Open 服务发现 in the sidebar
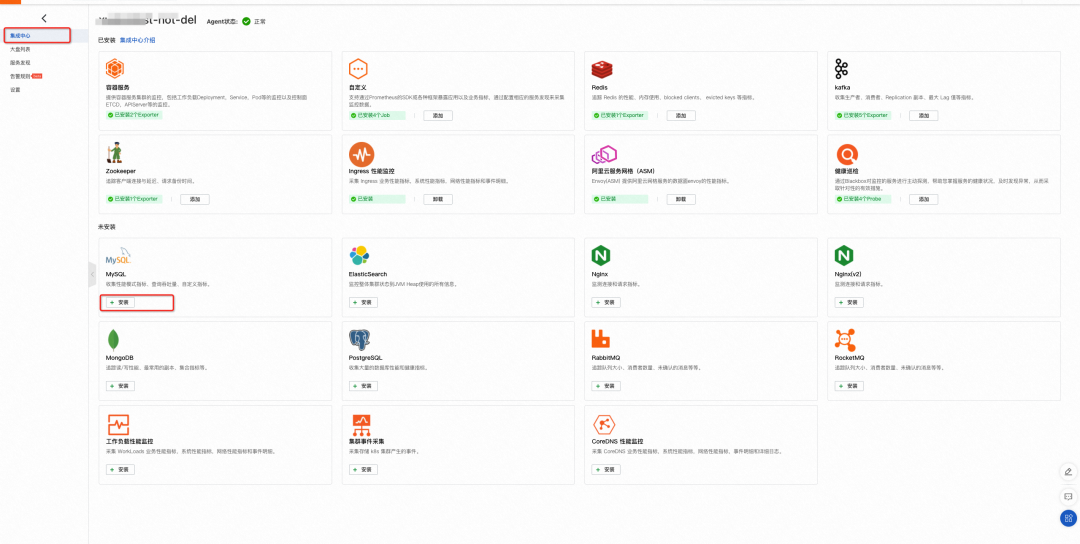The height and width of the screenshot is (544, 1080). coord(20,63)
